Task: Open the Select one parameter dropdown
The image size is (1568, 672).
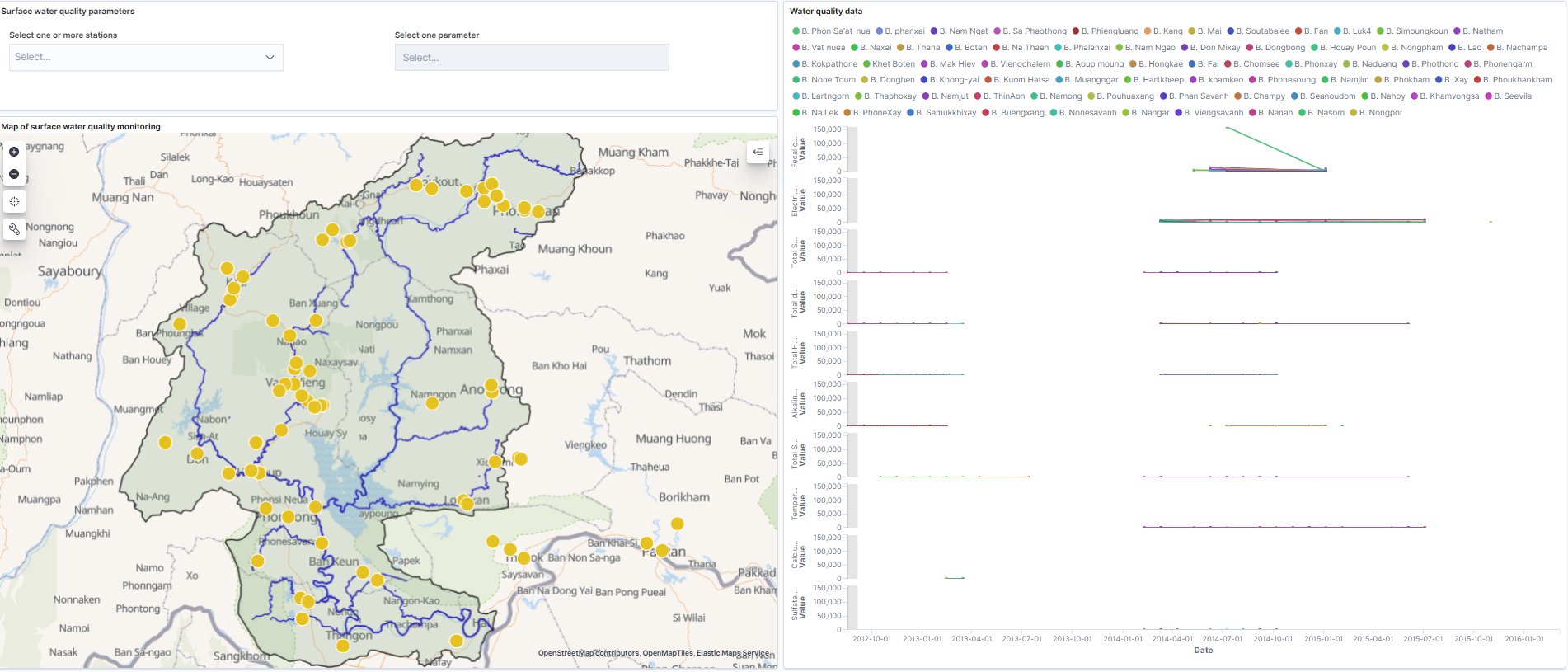Action: pyautogui.click(x=532, y=57)
